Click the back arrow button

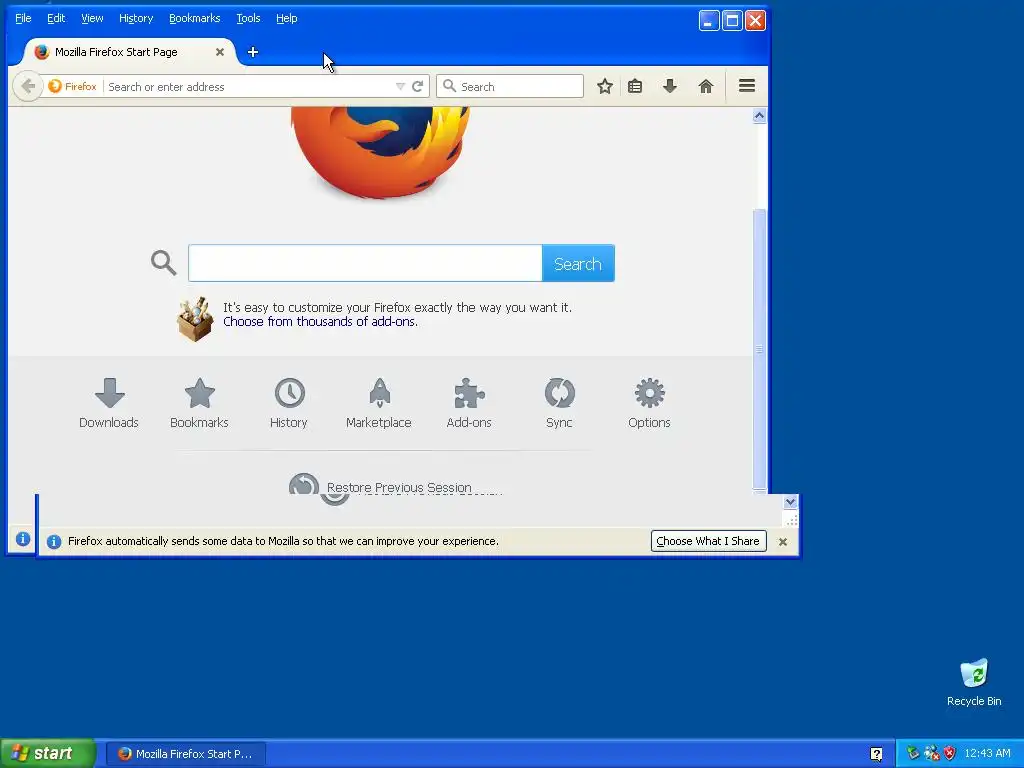click(28, 86)
